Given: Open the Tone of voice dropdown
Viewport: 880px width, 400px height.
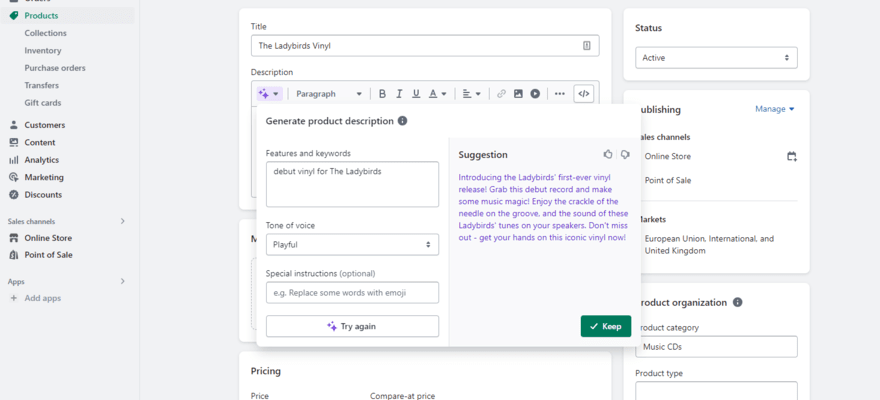Looking at the screenshot, I should (x=352, y=245).
